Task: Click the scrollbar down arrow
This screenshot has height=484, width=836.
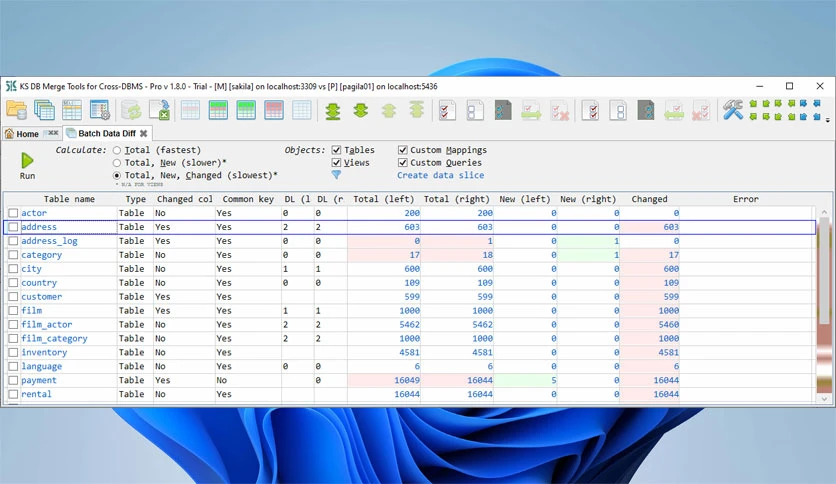Action: coord(824,398)
